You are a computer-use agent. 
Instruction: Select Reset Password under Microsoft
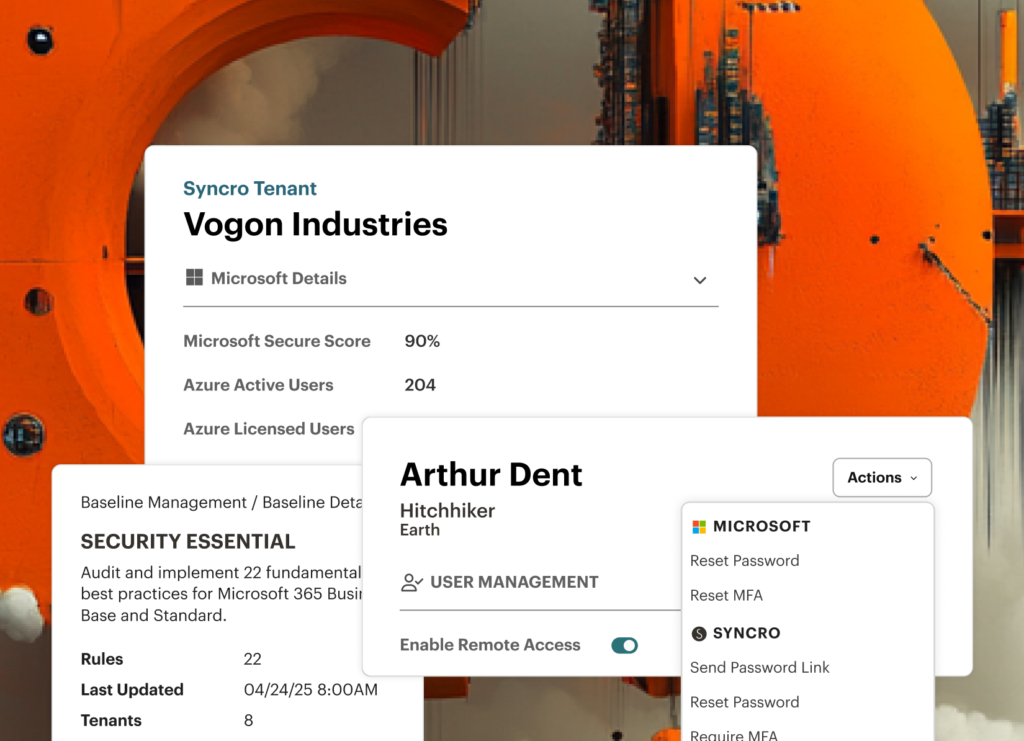pyautogui.click(x=744, y=561)
